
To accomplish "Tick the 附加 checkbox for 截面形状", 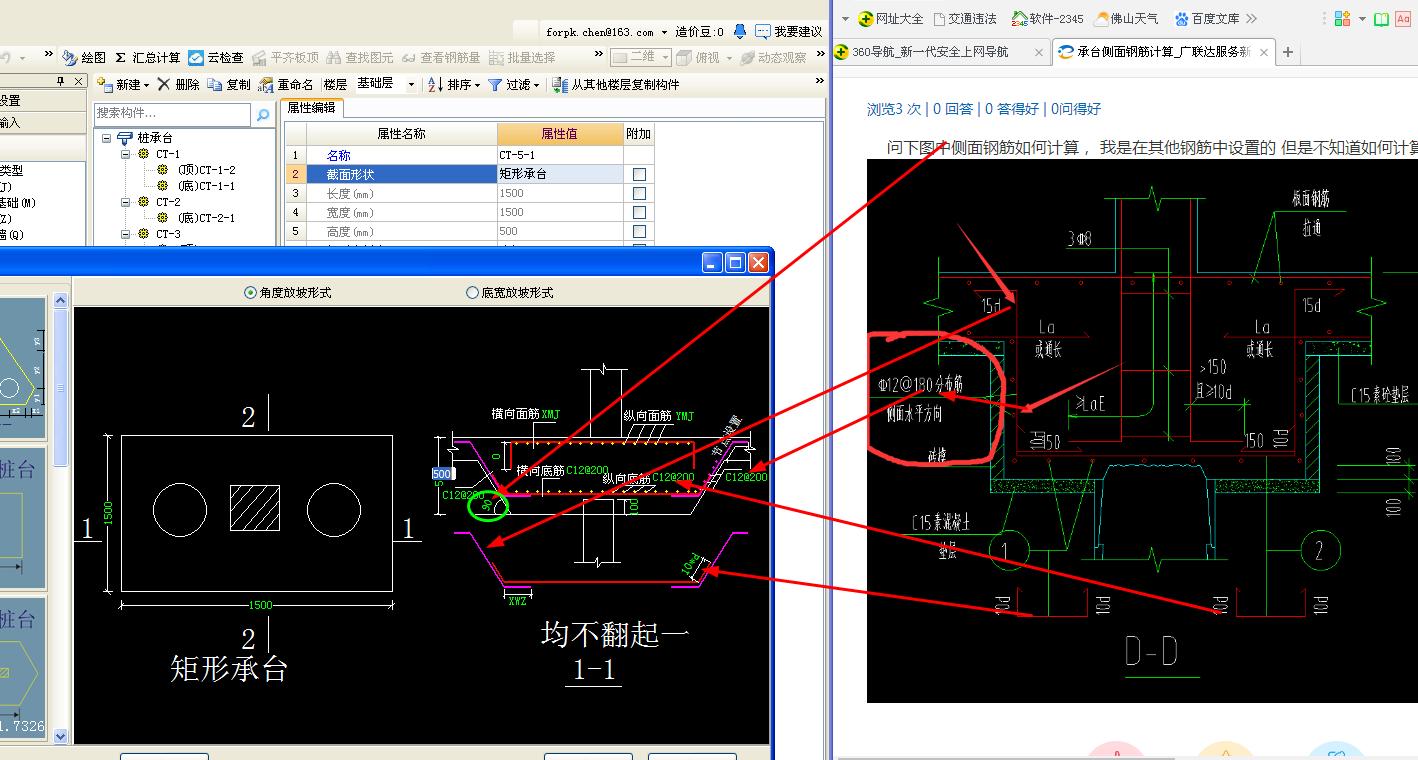I will pos(639,174).
